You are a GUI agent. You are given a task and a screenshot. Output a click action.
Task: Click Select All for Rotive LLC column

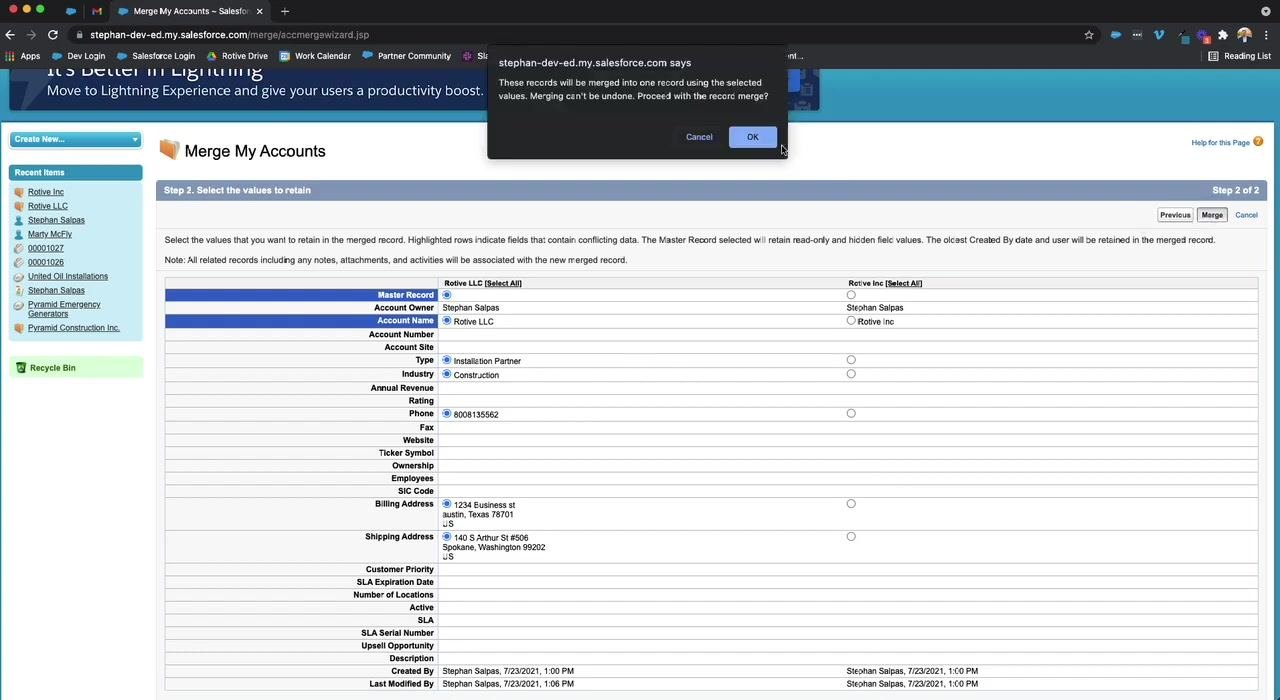tap(503, 283)
